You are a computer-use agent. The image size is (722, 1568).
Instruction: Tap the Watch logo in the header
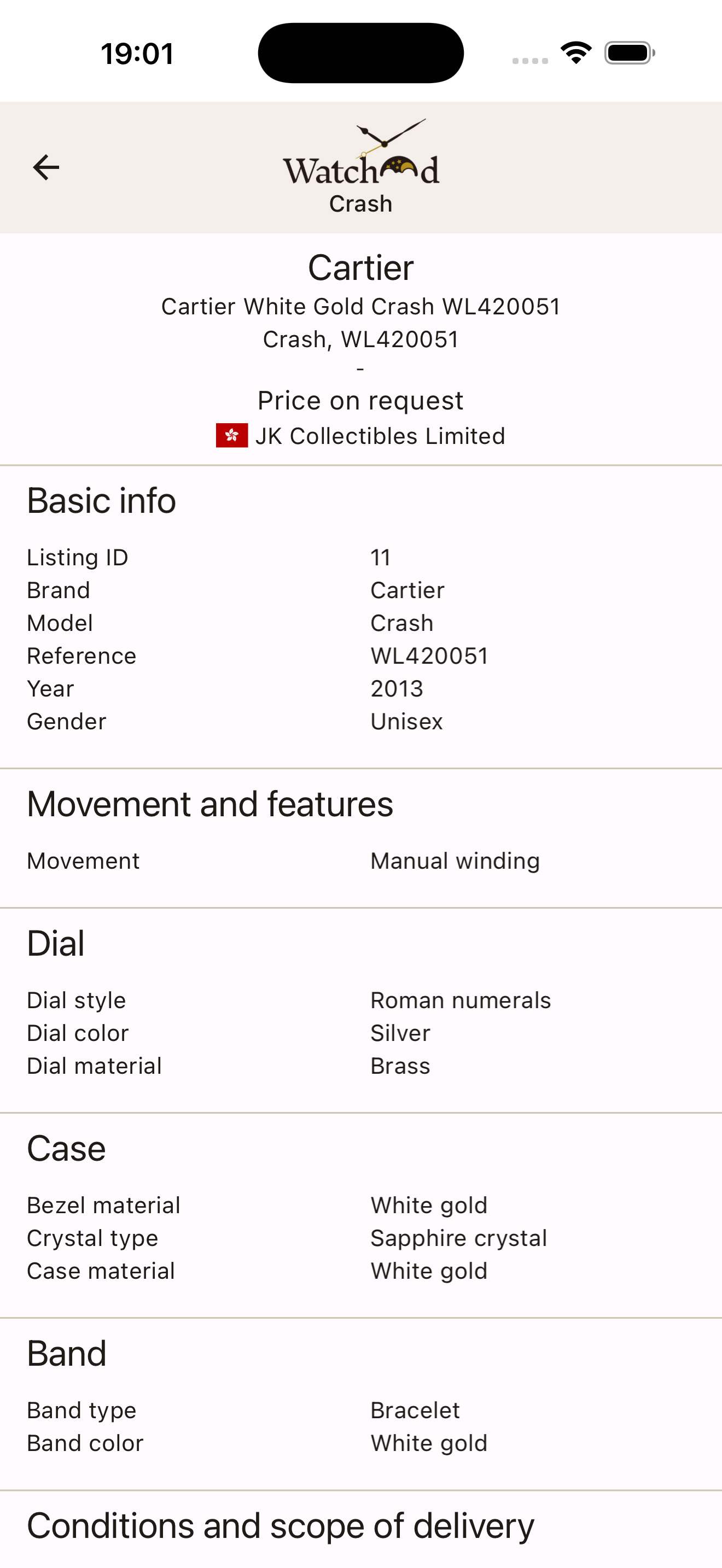pyautogui.click(x=360, y=155)
